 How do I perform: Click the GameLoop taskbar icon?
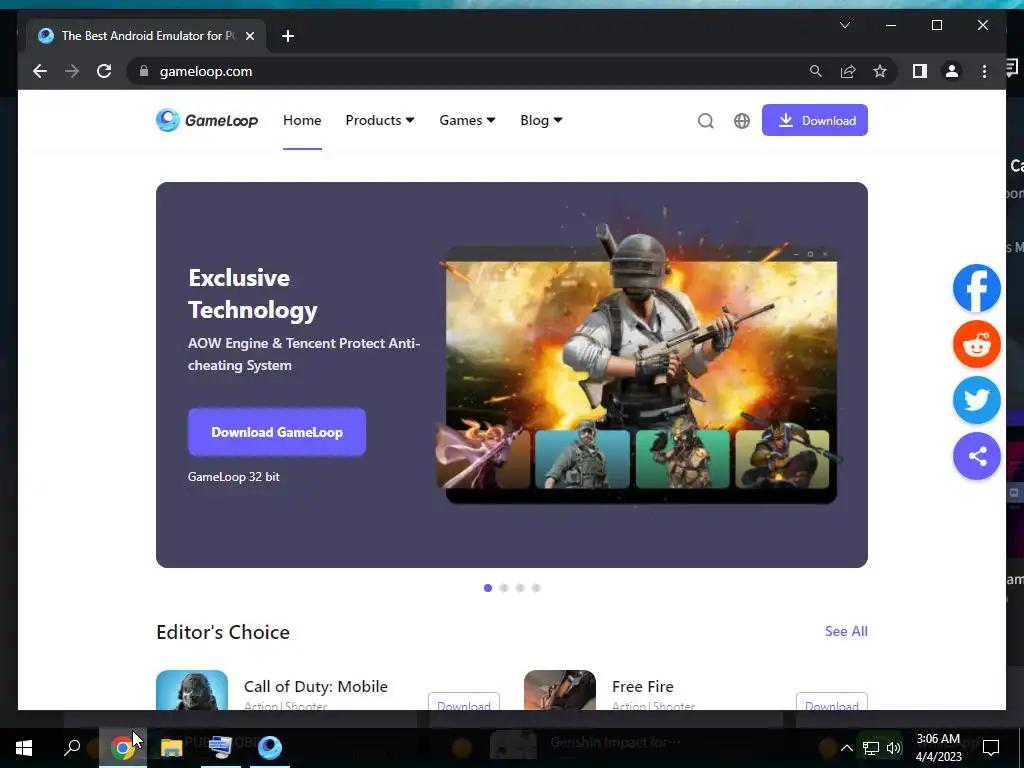click(x=270, y=748)
